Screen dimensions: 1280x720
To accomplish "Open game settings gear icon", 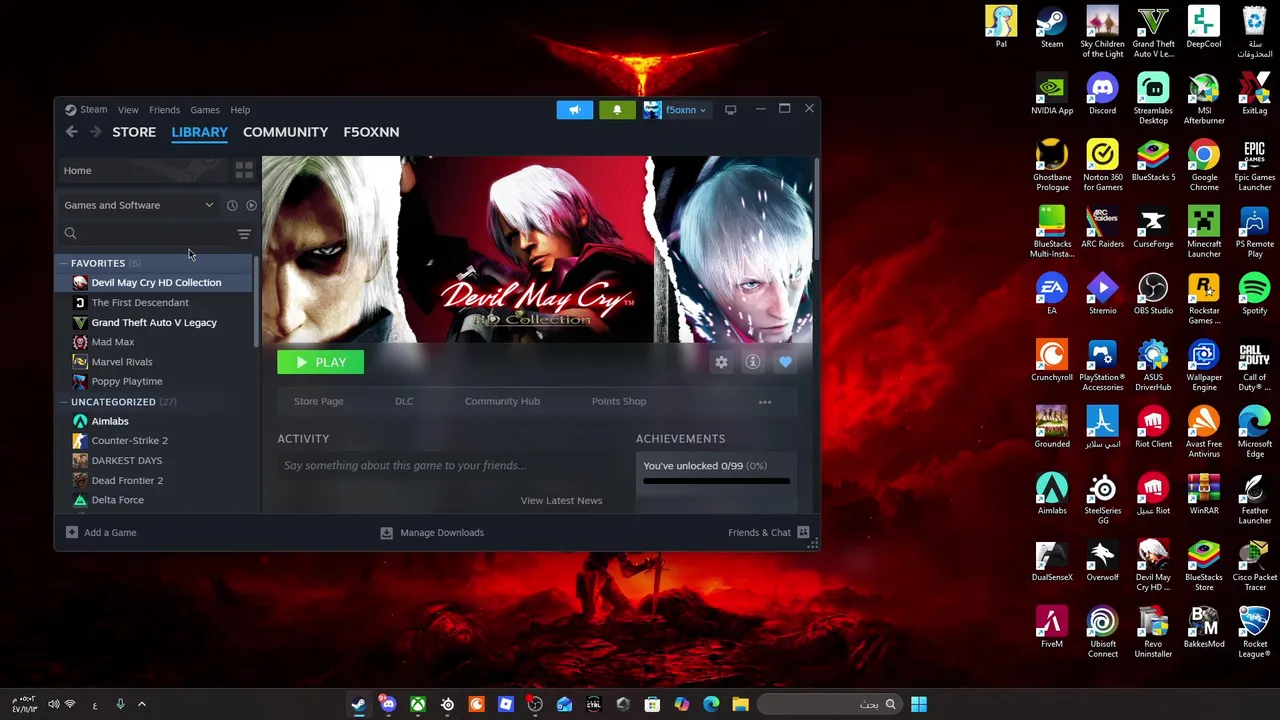I will pos(721,362).
